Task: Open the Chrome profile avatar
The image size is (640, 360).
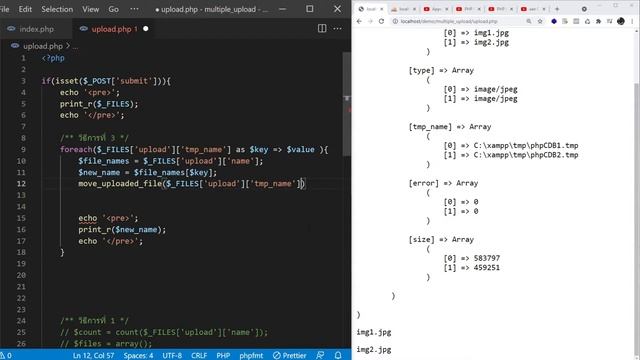Action: pos(621,21)
